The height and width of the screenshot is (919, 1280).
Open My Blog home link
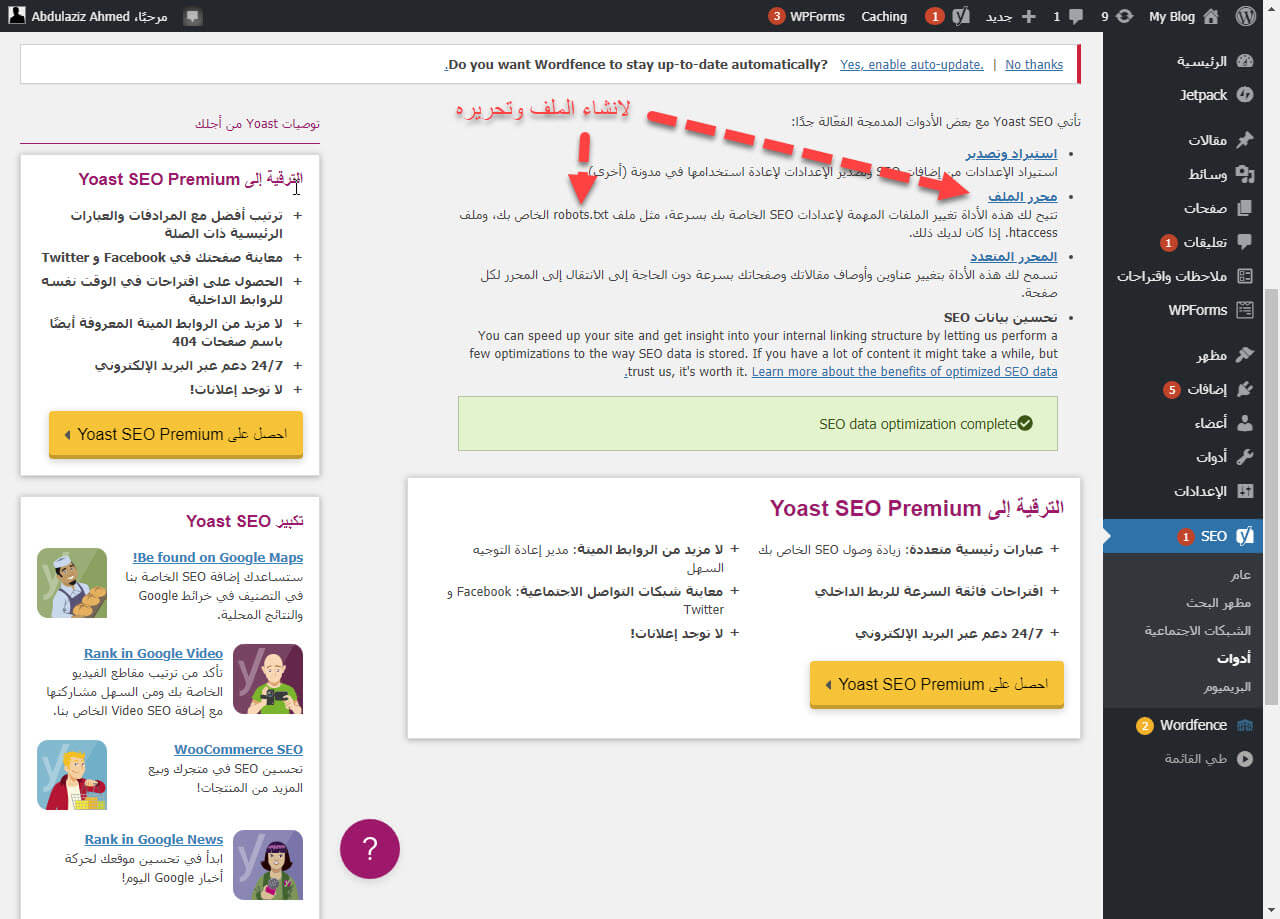coord(1183,16)
